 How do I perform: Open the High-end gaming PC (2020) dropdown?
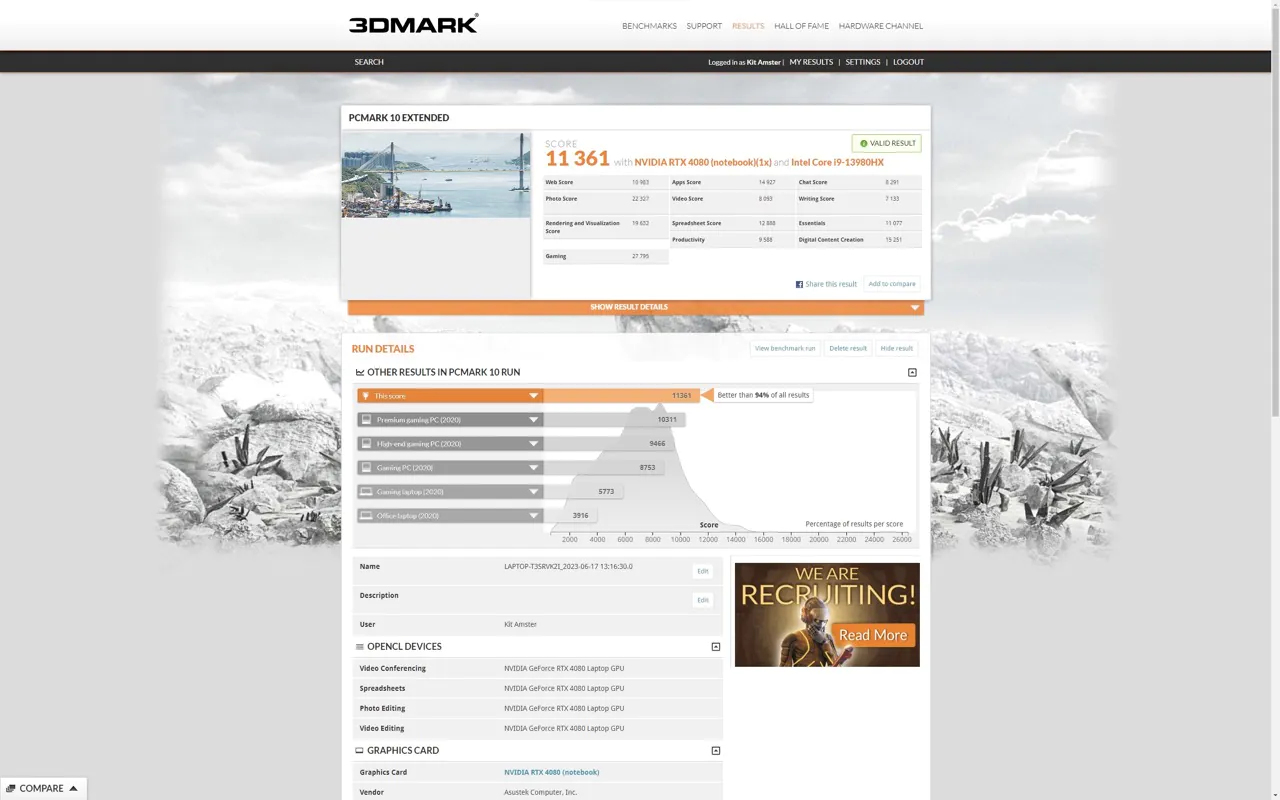tap(533, 444)
